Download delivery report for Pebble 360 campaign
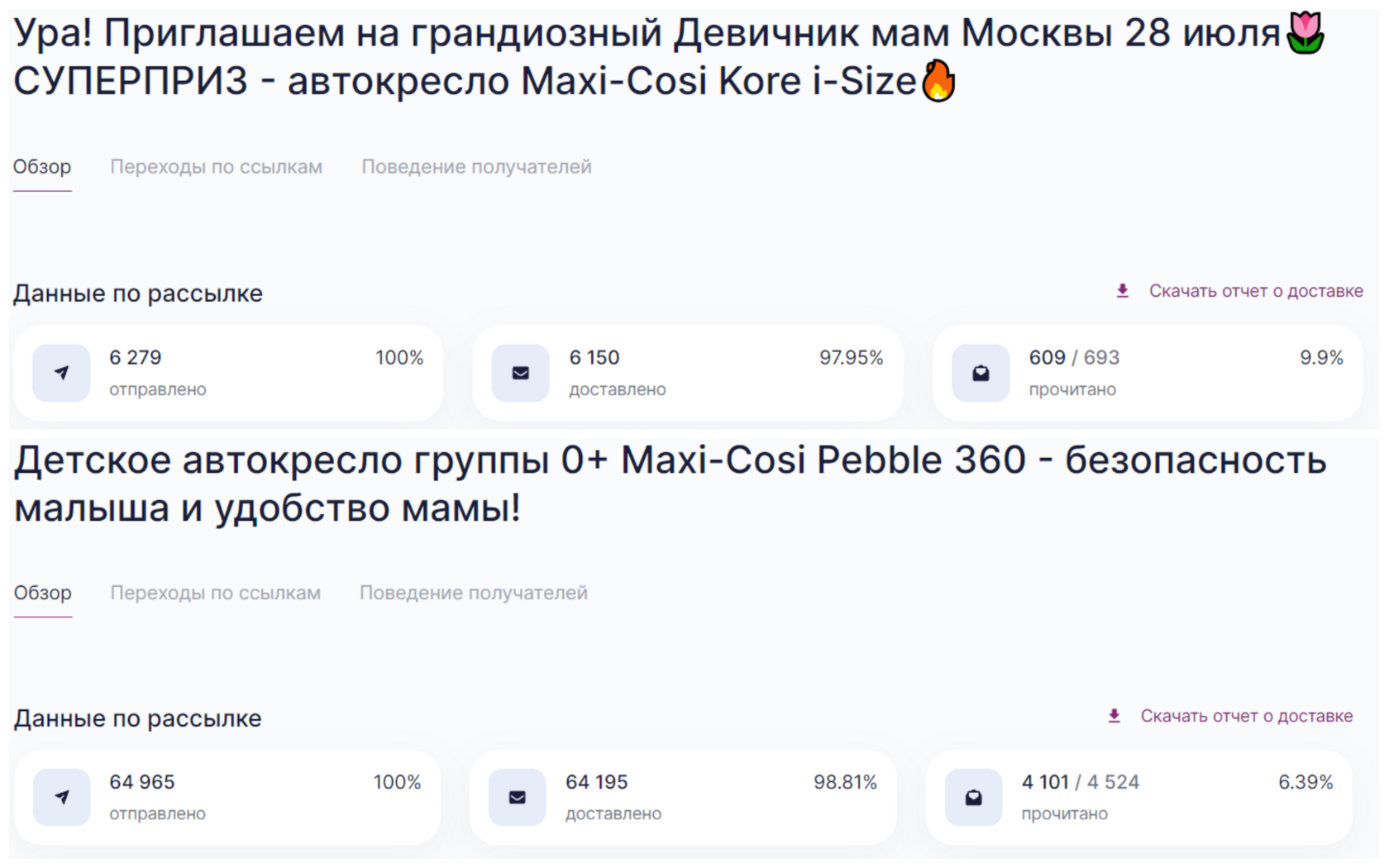 tap(1246, 716)
